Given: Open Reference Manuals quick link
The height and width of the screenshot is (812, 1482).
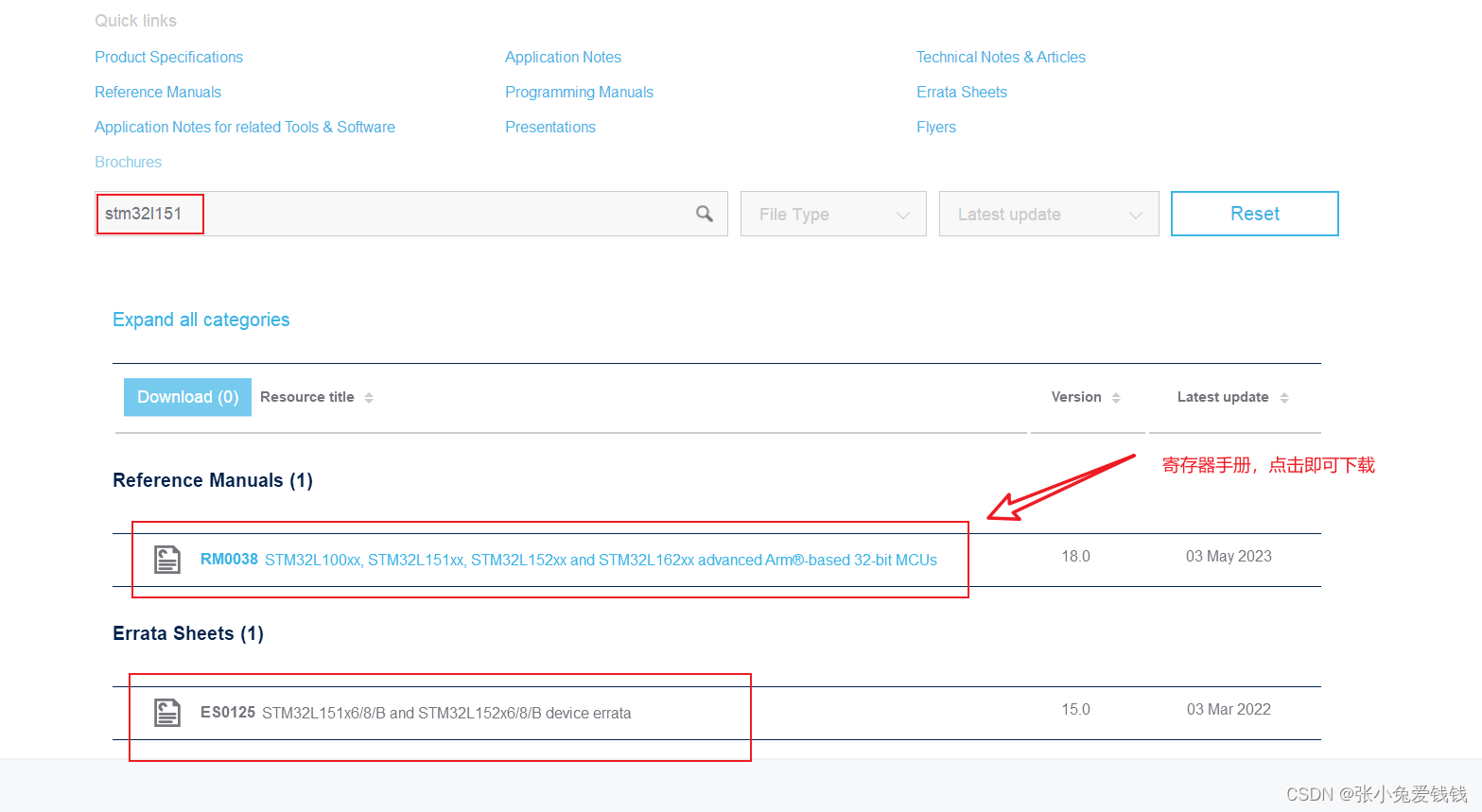Looking at the screenshot, I should [158, 92].
